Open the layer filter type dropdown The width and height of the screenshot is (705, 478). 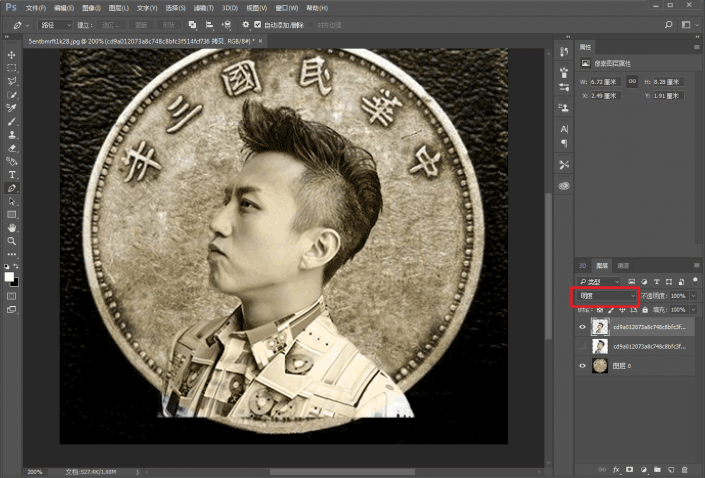tap(599, 281)
